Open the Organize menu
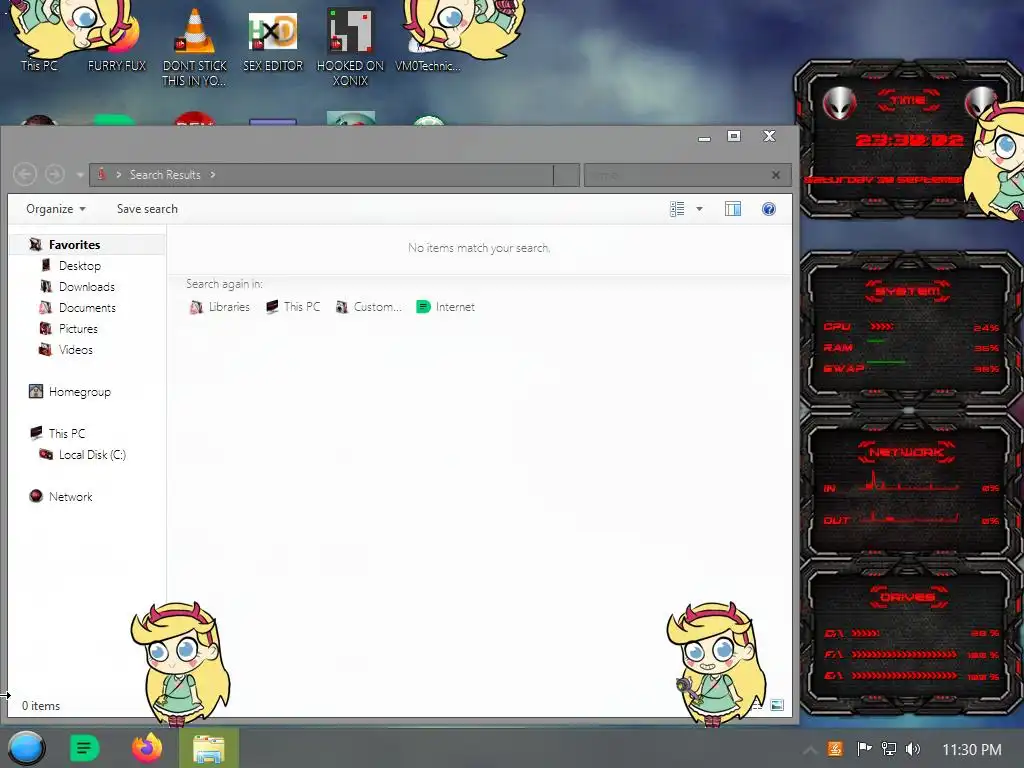 click(56, 209)
